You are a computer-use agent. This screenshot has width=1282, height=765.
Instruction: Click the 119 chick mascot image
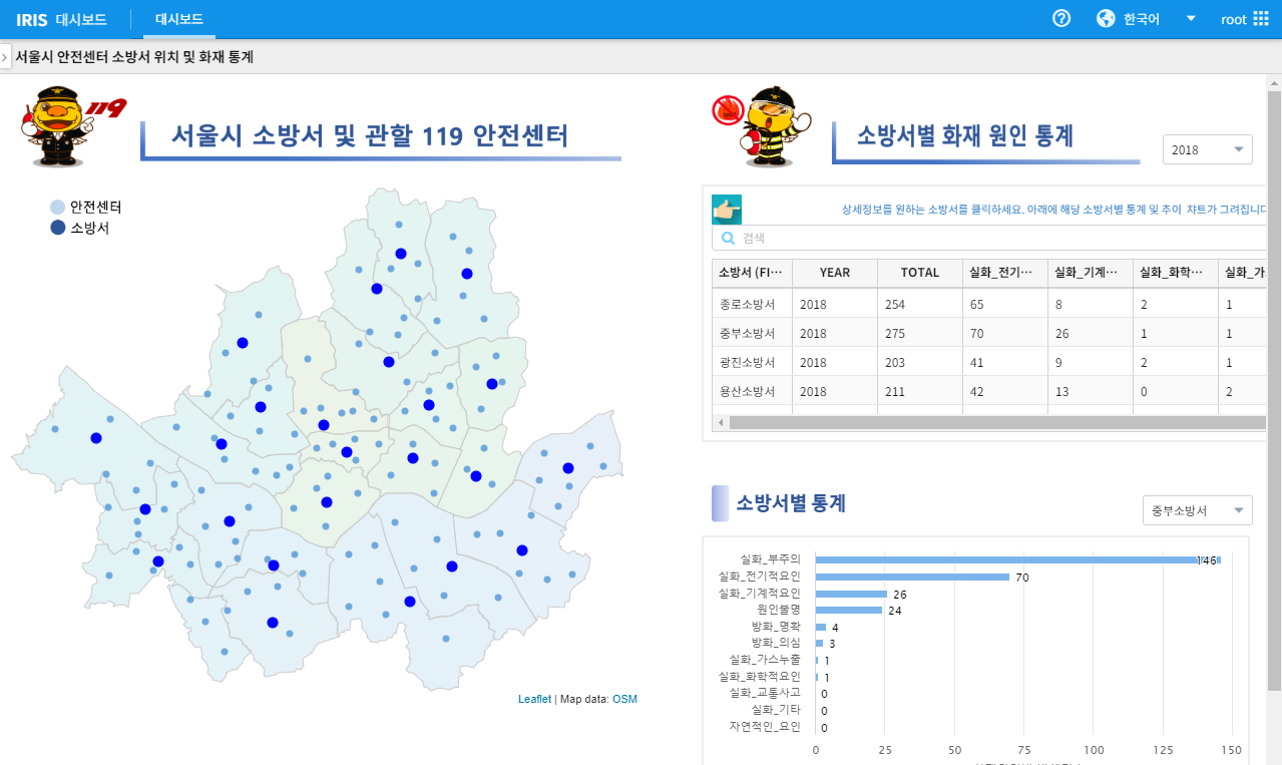point(72,125)
